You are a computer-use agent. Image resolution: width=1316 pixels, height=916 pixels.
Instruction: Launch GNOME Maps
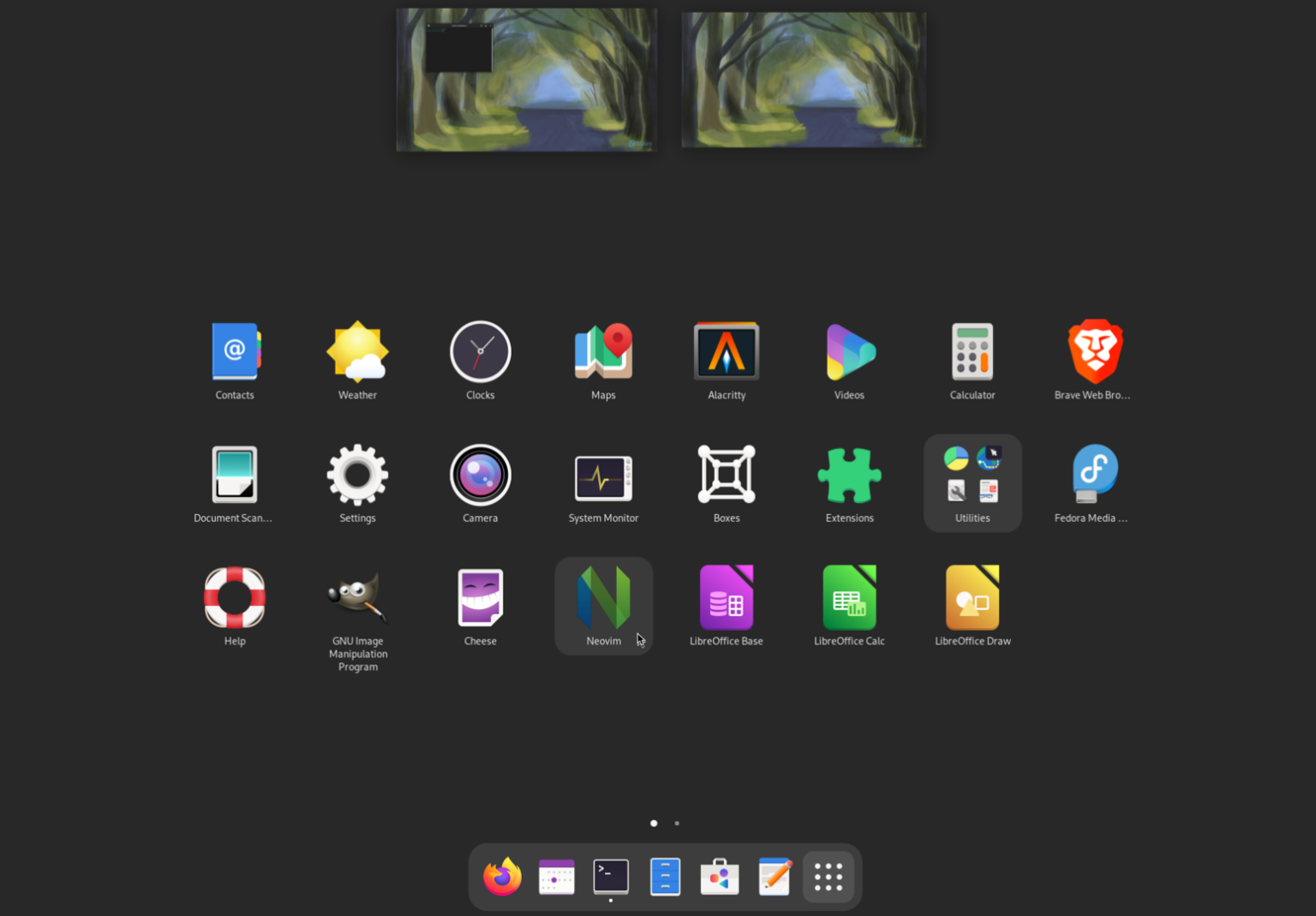coord(603,351)
